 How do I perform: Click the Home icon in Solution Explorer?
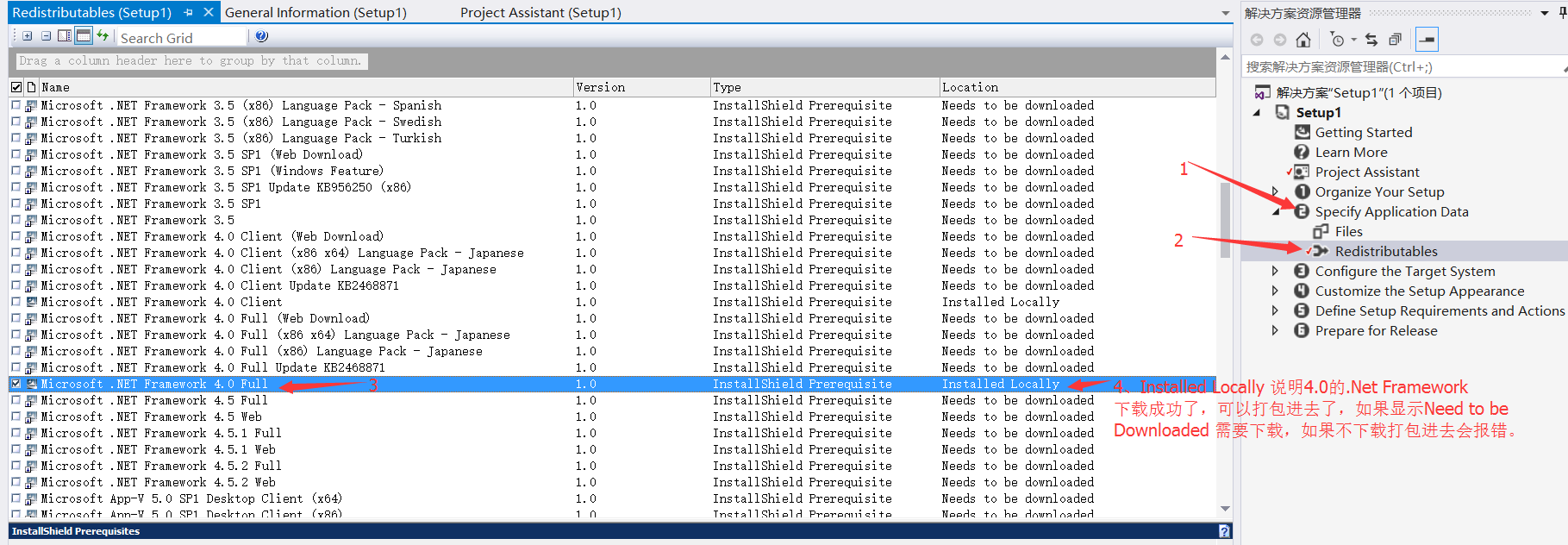[1303, 40]
